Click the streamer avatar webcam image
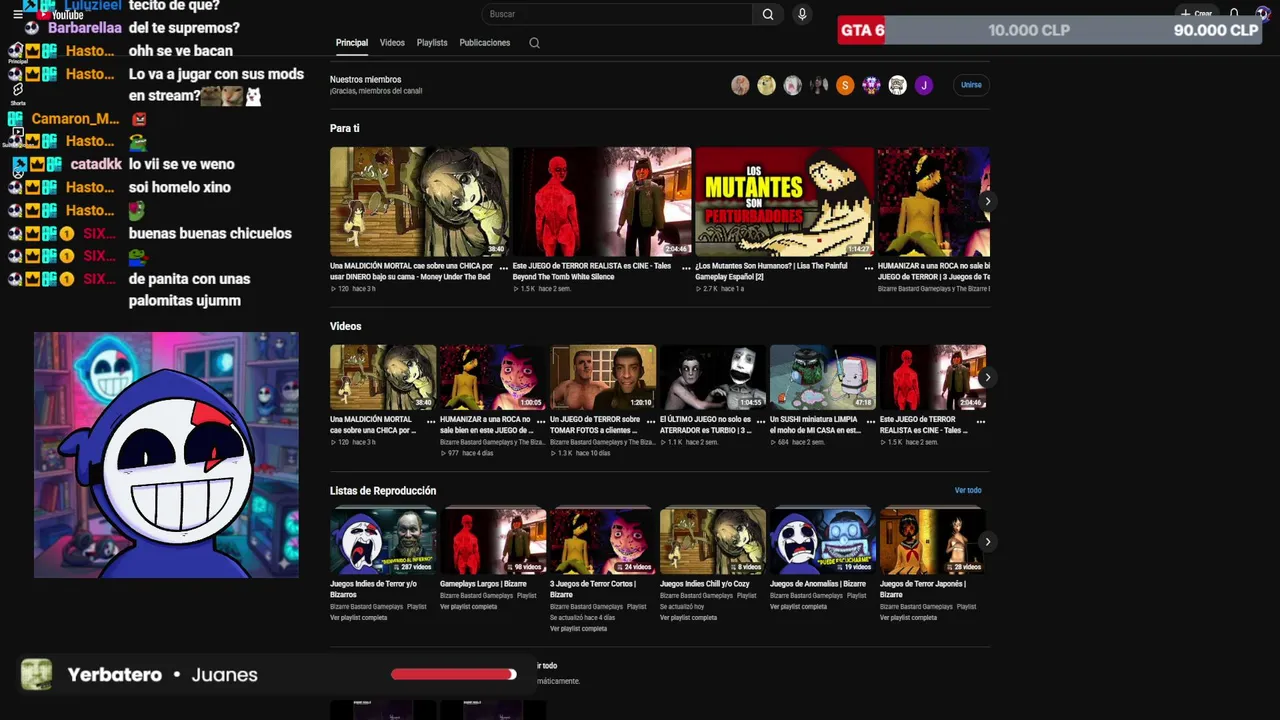This screenshot has height=720, width=1280. click(166, 455)
